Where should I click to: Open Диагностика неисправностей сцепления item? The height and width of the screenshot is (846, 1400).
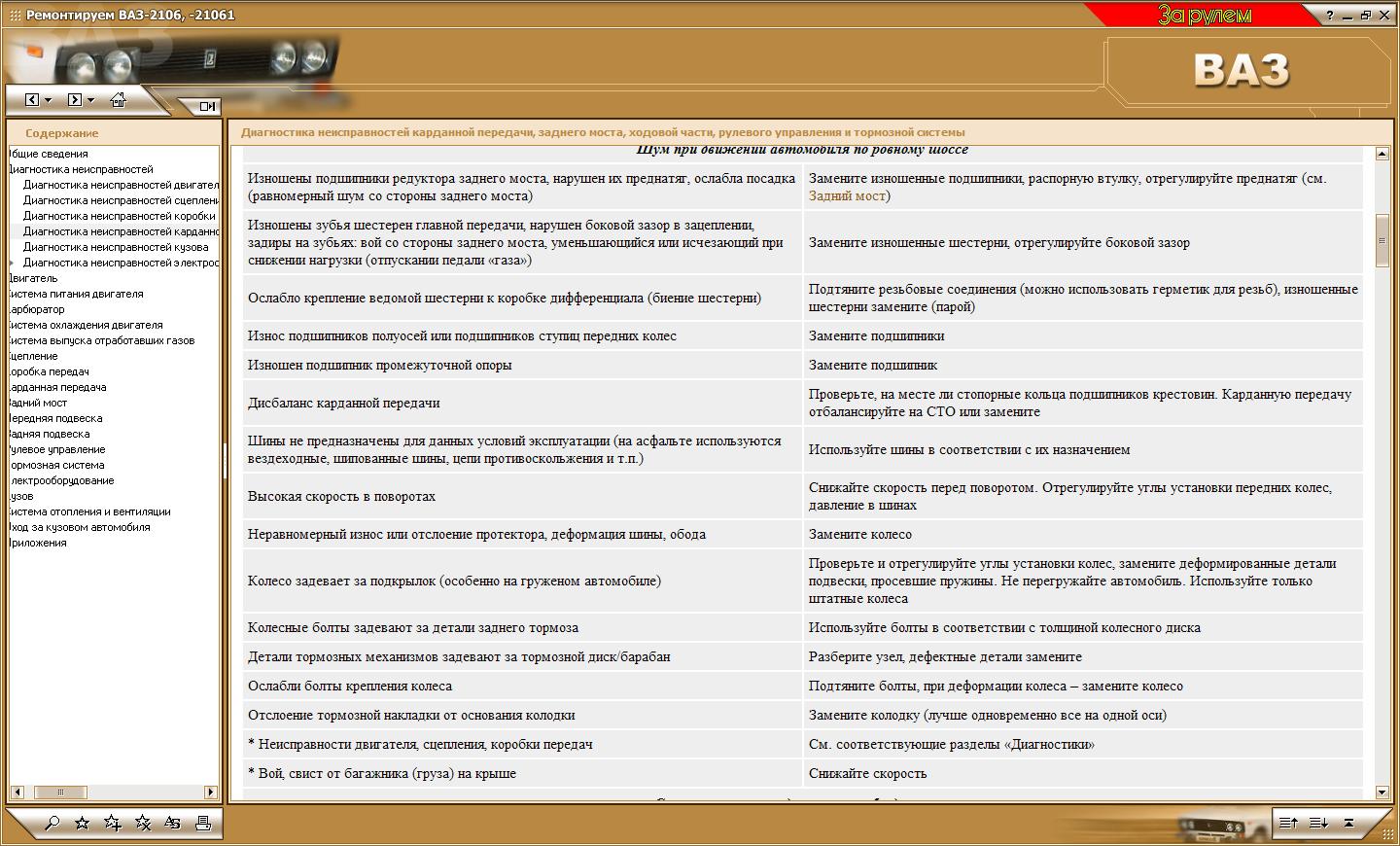click(x=122, y=200)
